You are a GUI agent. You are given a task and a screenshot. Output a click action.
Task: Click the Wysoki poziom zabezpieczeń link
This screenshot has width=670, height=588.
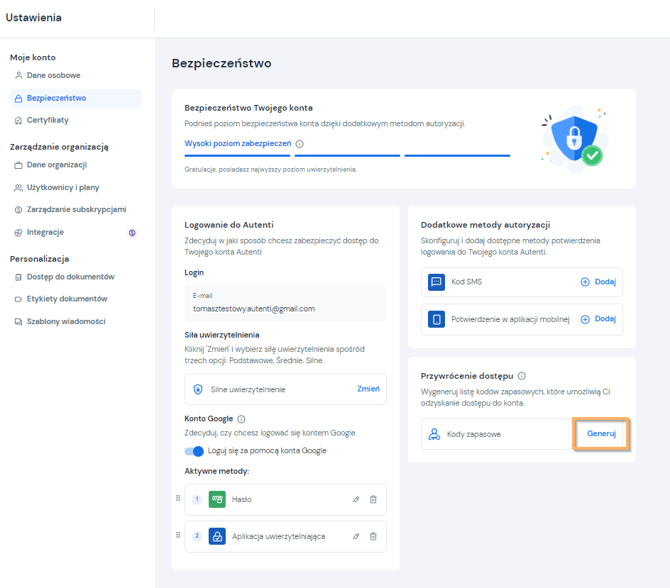click(x=238, y=144)
